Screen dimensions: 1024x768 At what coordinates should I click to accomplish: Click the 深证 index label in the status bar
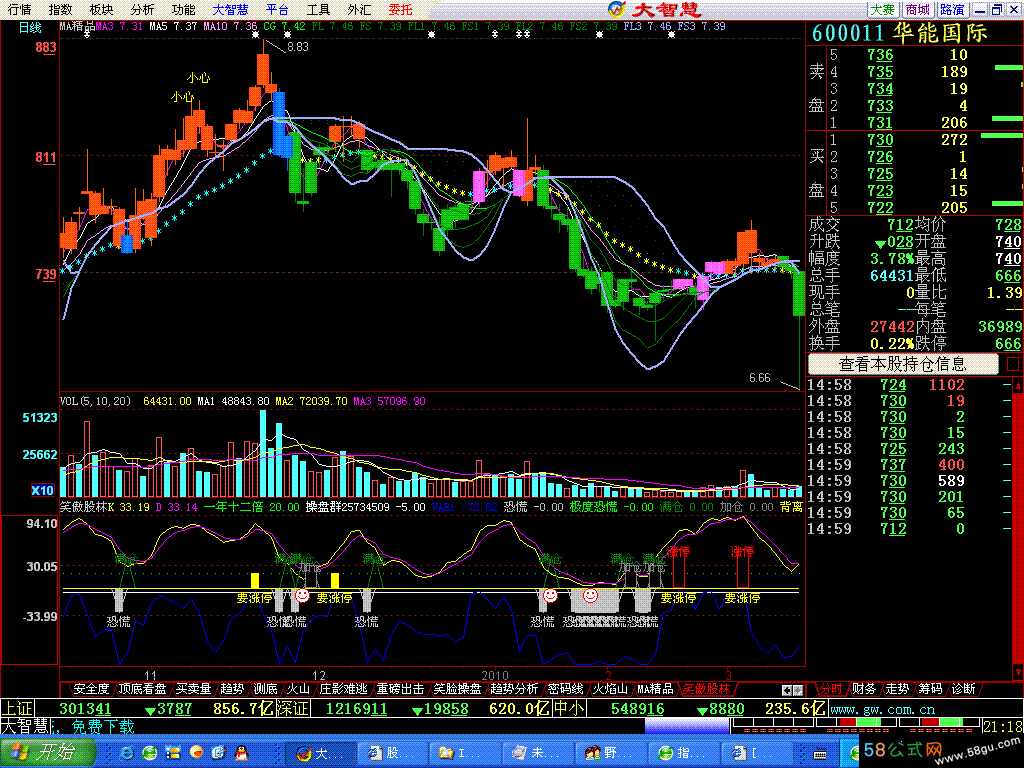pos(293,709)
